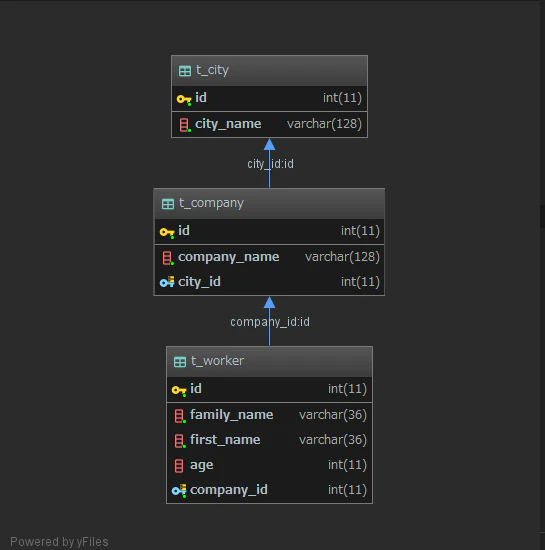Screen dimensions: 545x550
Task: Click the column icon beside city_name
Action: point(185,125)
